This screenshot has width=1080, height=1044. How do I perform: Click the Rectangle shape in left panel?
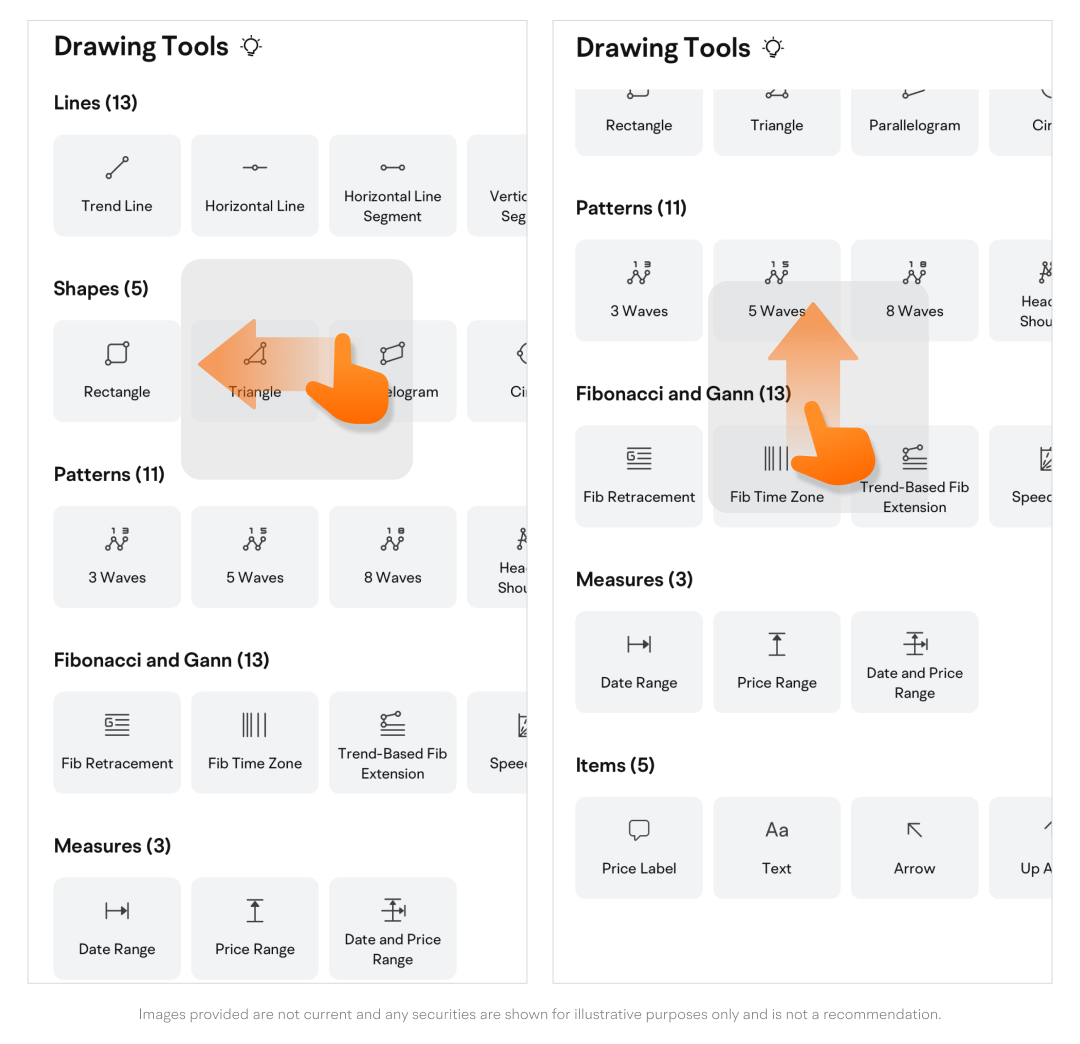click(117, 371)
